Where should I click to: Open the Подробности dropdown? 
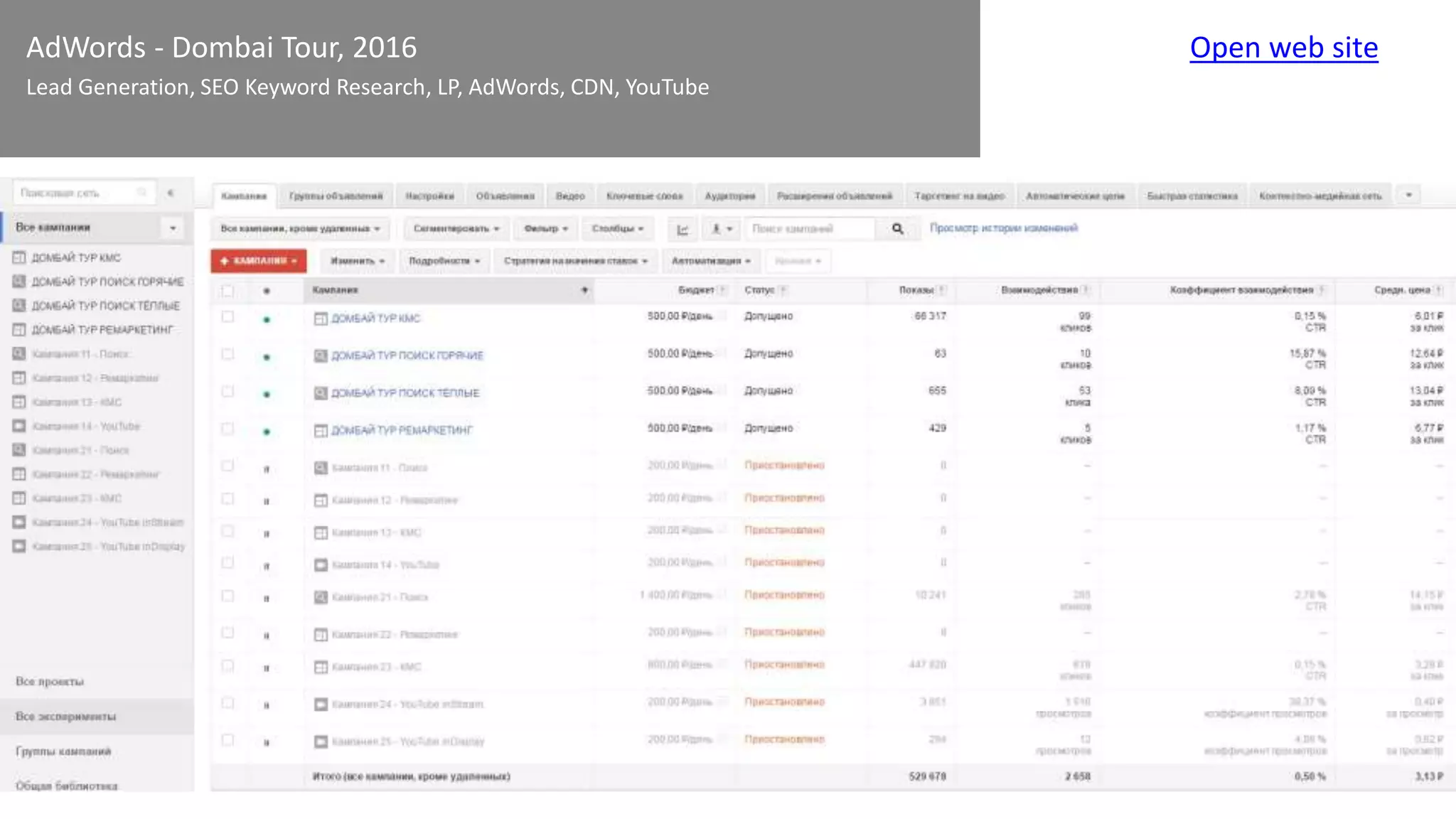point(444,261)
